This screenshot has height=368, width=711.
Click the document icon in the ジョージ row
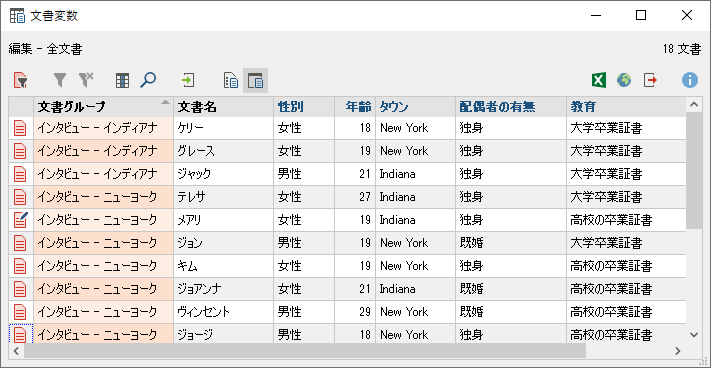(x=20, y=335)
